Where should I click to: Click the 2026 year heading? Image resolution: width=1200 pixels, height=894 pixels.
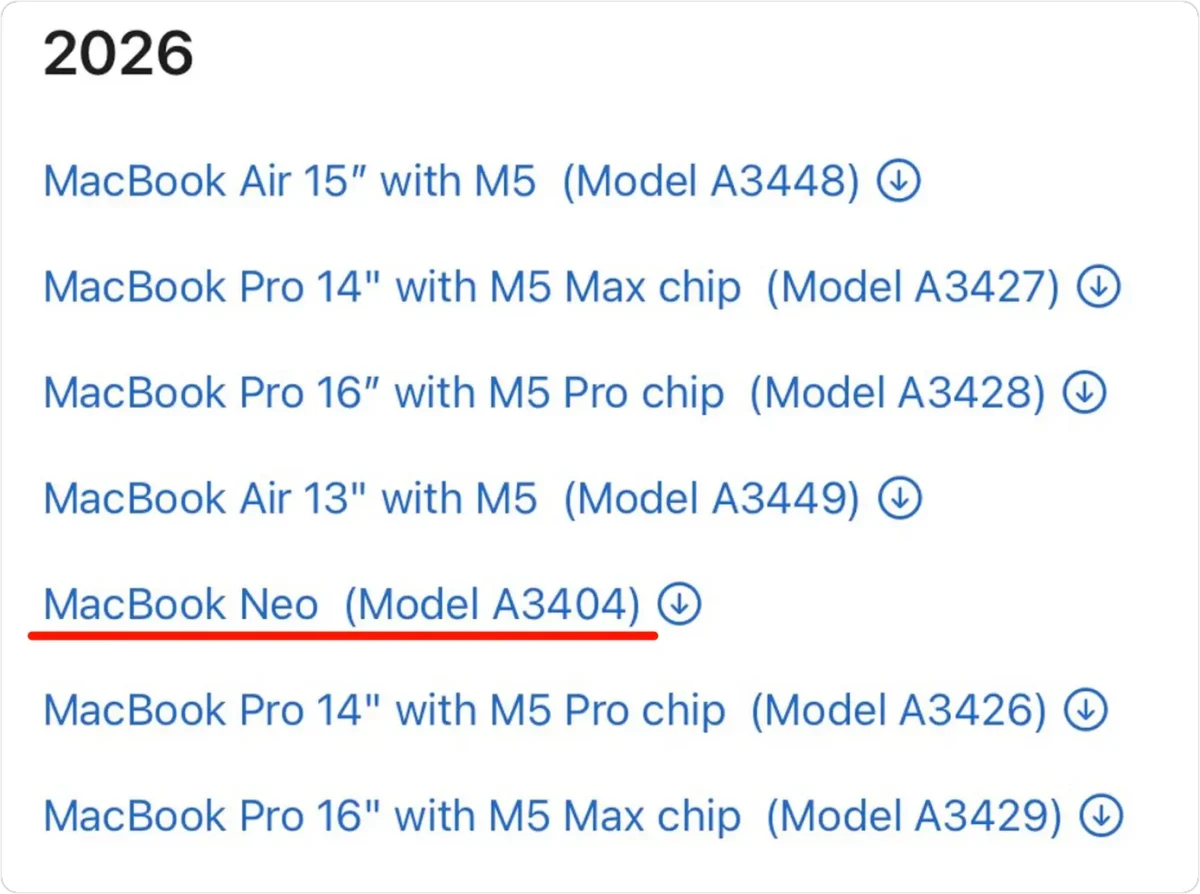click(118, 57)
